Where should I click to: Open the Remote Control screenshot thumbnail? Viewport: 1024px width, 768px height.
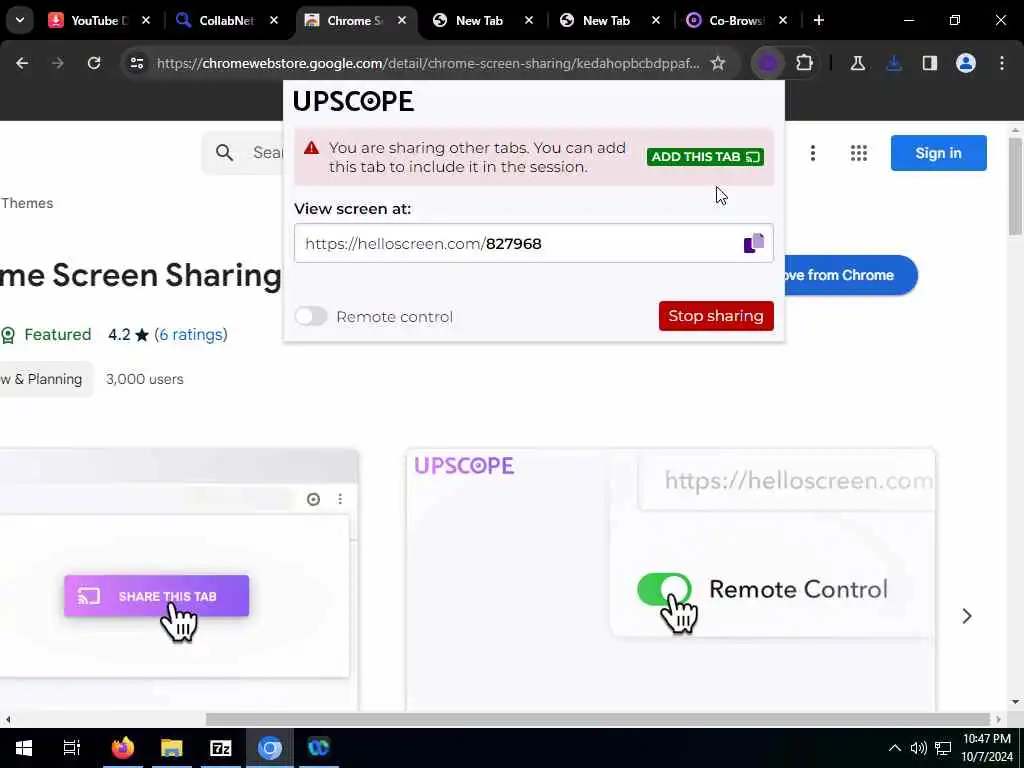[670, 579]
